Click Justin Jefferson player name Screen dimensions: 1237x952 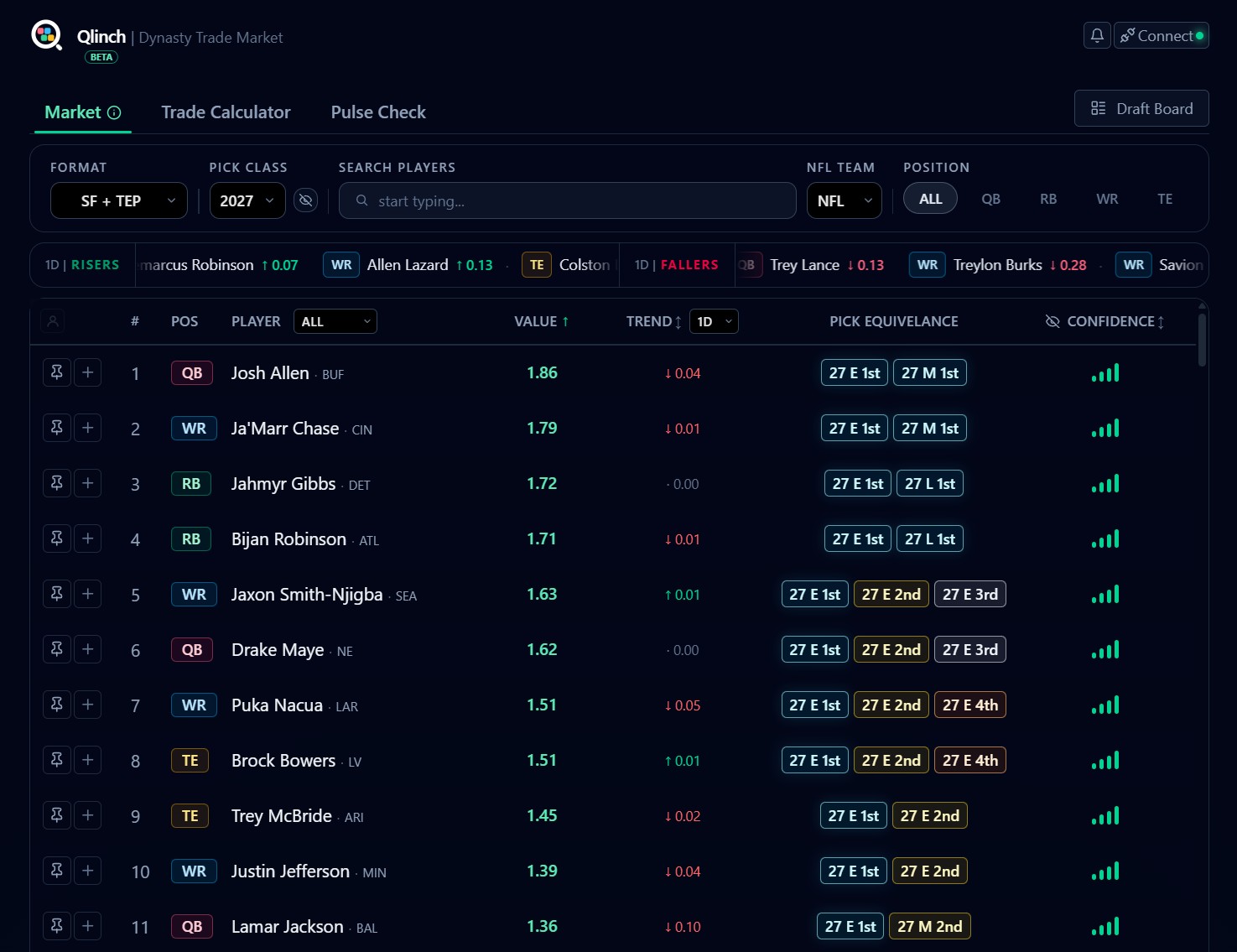[x=290, y=871]
